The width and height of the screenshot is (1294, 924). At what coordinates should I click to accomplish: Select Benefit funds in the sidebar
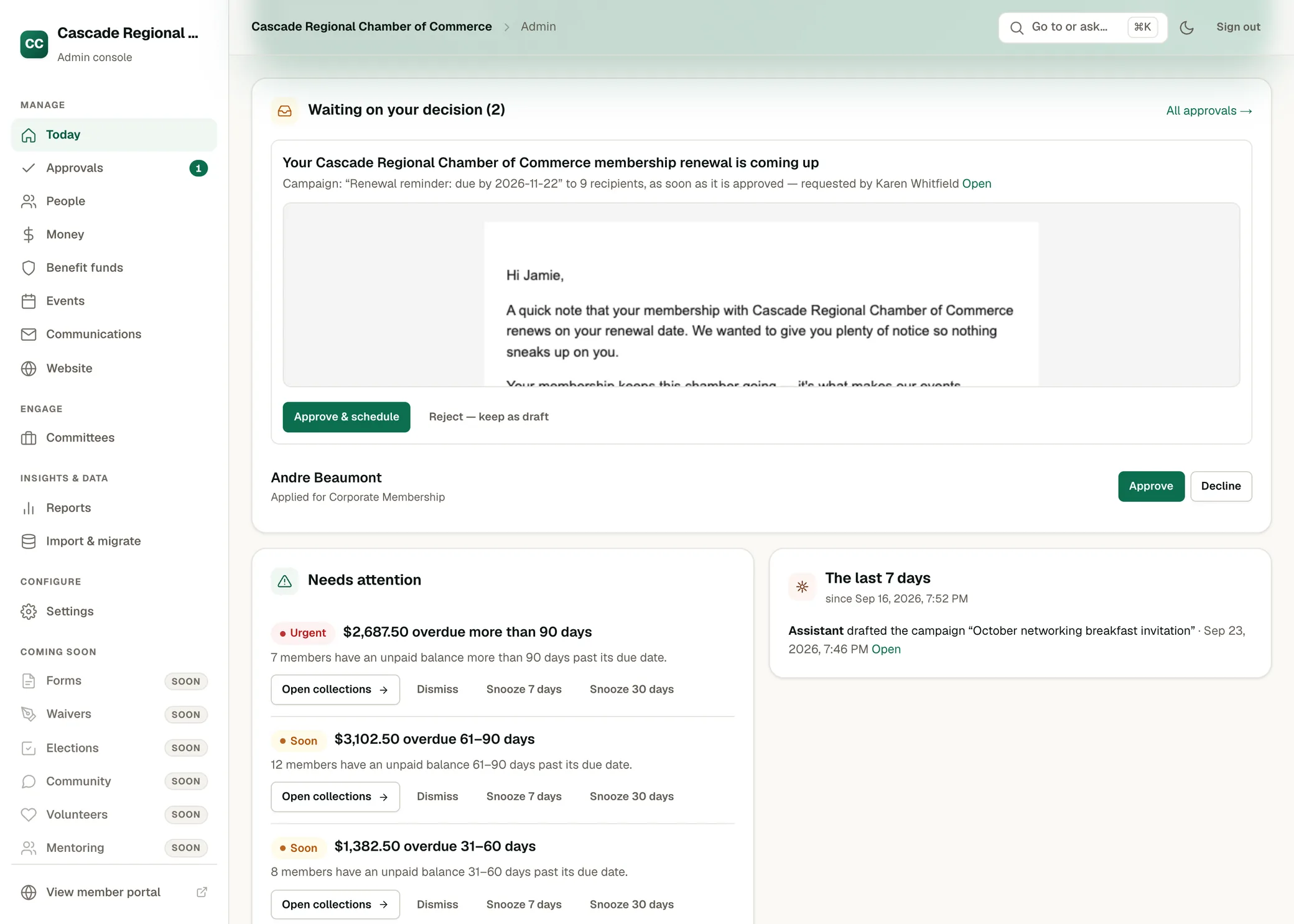[114, 268]
